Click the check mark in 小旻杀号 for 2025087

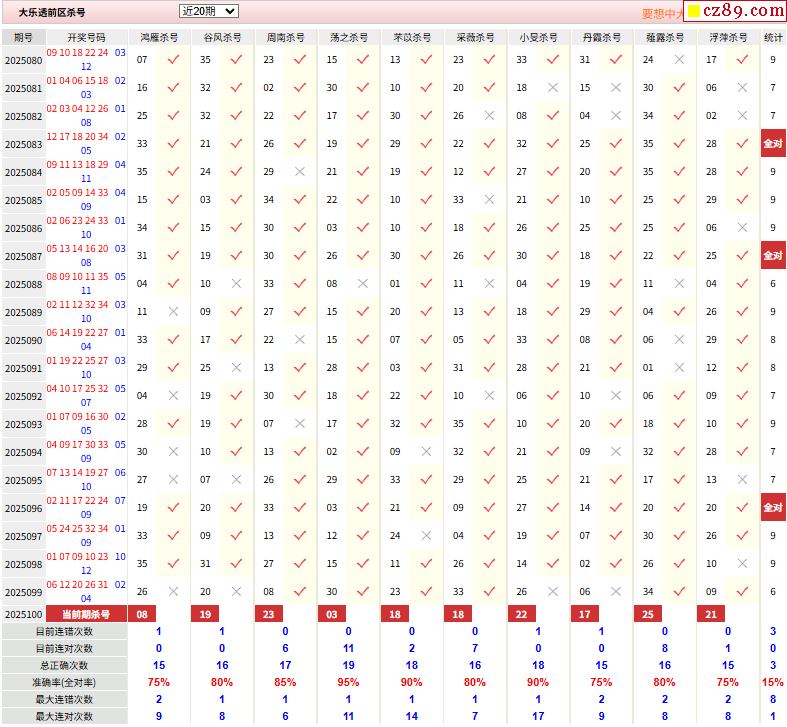553,256
